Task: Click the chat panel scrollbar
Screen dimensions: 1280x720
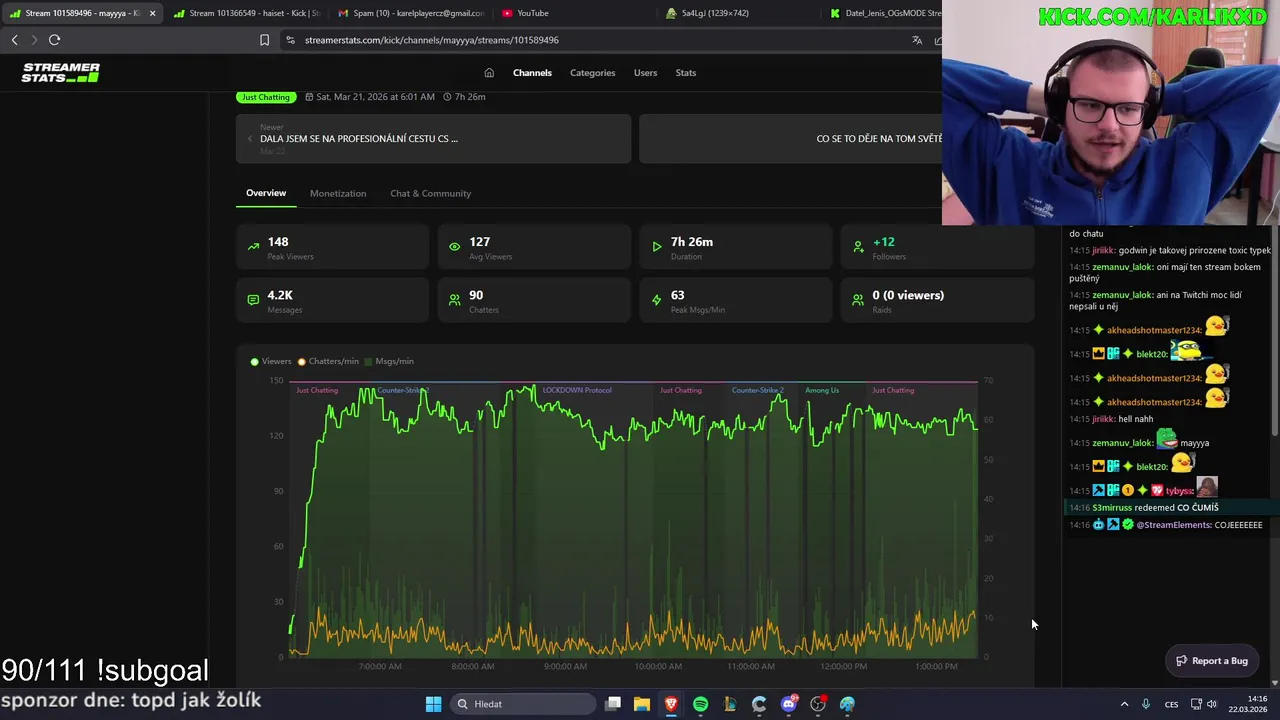Action: [1274, 330]
